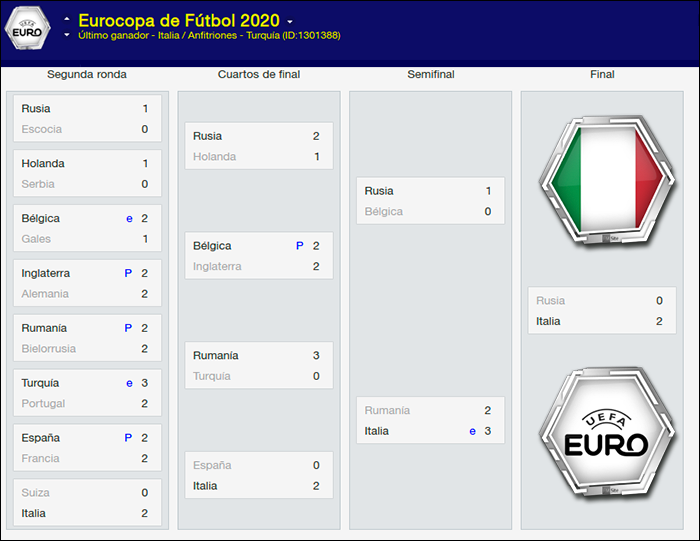Click the up arrow beside the competition title
Screen dimensions: 700x541
tap(67, 19)
